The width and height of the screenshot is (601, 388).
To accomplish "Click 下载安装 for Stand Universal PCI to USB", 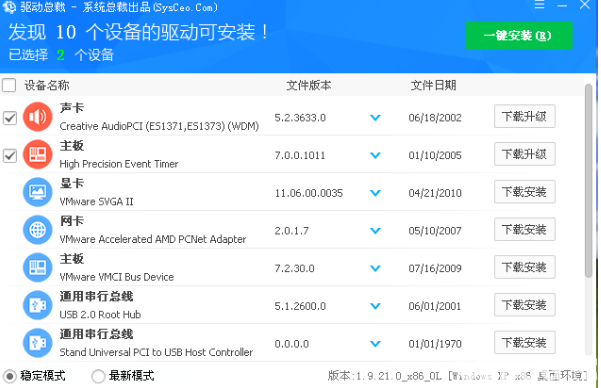I will click(524, 342).
